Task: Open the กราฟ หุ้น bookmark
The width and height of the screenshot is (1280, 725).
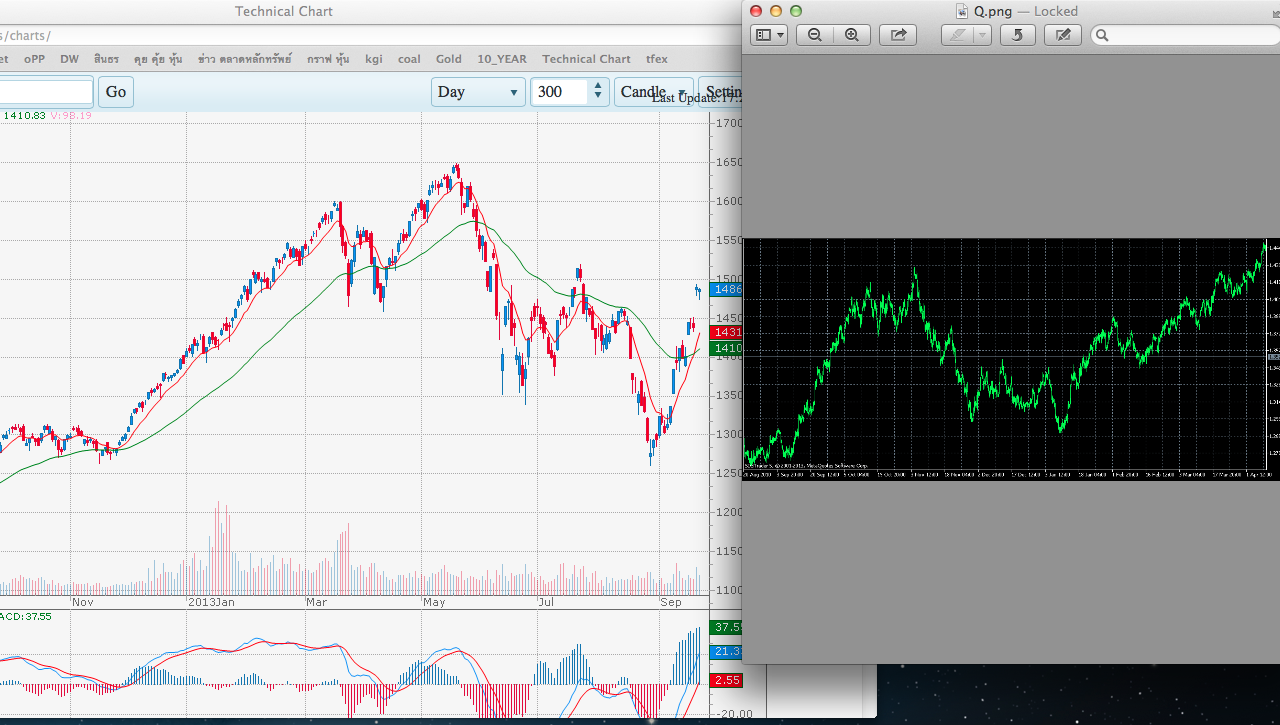Action: tap(328, 59)
